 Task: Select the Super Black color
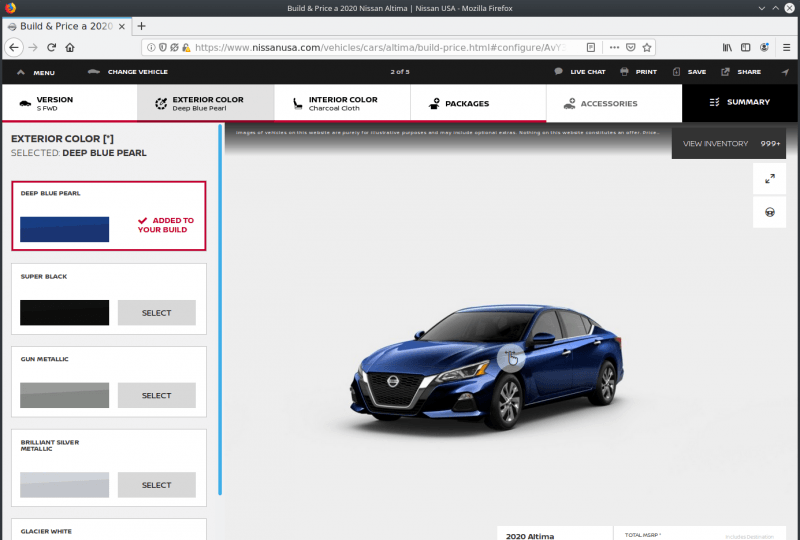coord(157,312)
